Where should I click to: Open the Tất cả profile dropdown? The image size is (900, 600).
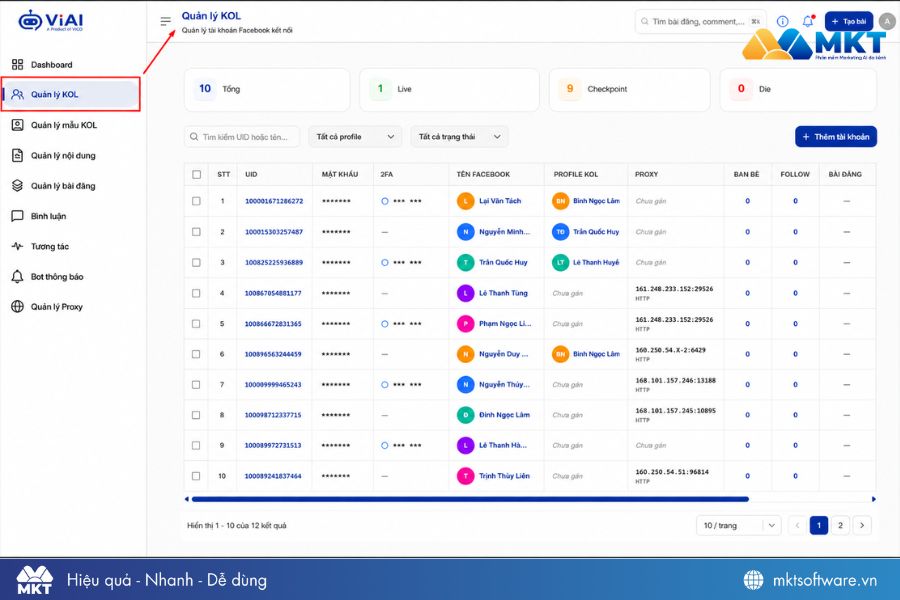[355, 137]
